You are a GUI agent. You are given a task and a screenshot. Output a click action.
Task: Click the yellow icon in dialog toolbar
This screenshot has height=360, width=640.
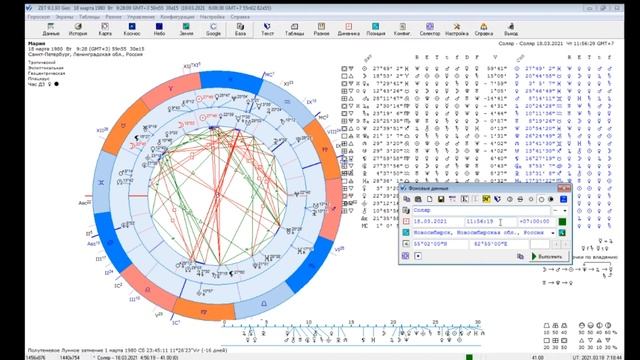click(x=486, y=199)
